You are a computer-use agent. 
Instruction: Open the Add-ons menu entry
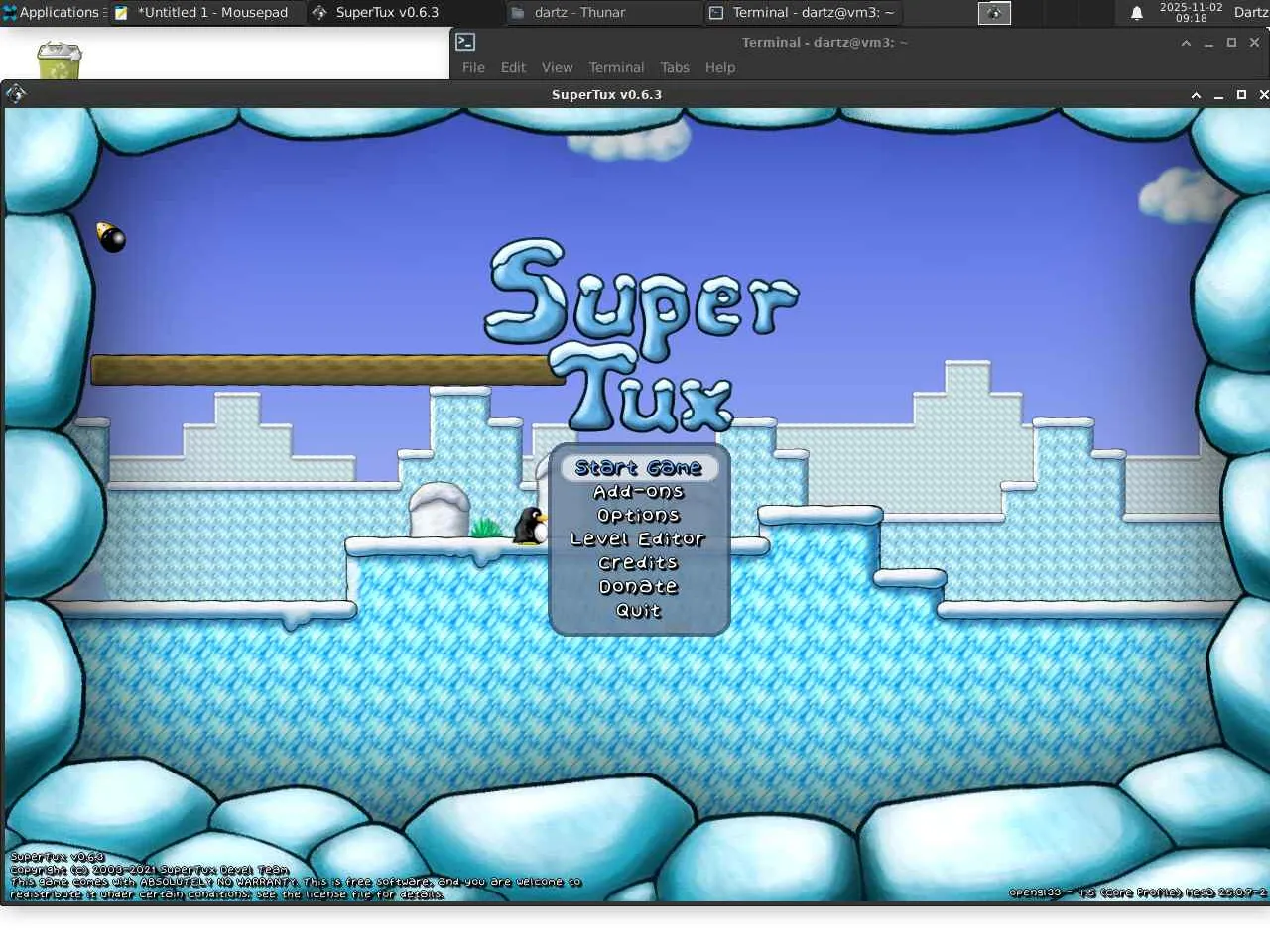click(639, 492)
